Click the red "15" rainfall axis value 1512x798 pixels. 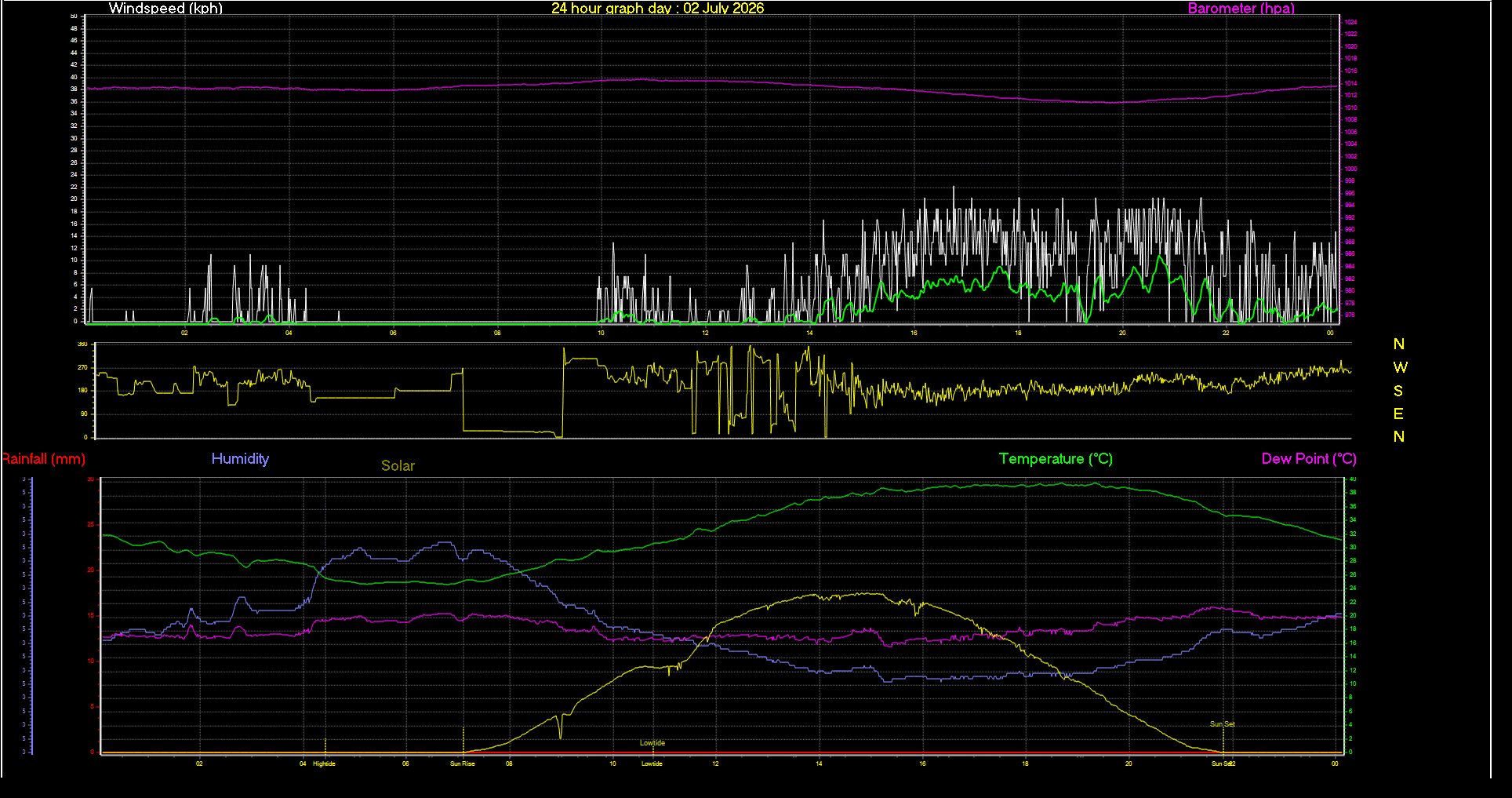[x=91, y=616]
